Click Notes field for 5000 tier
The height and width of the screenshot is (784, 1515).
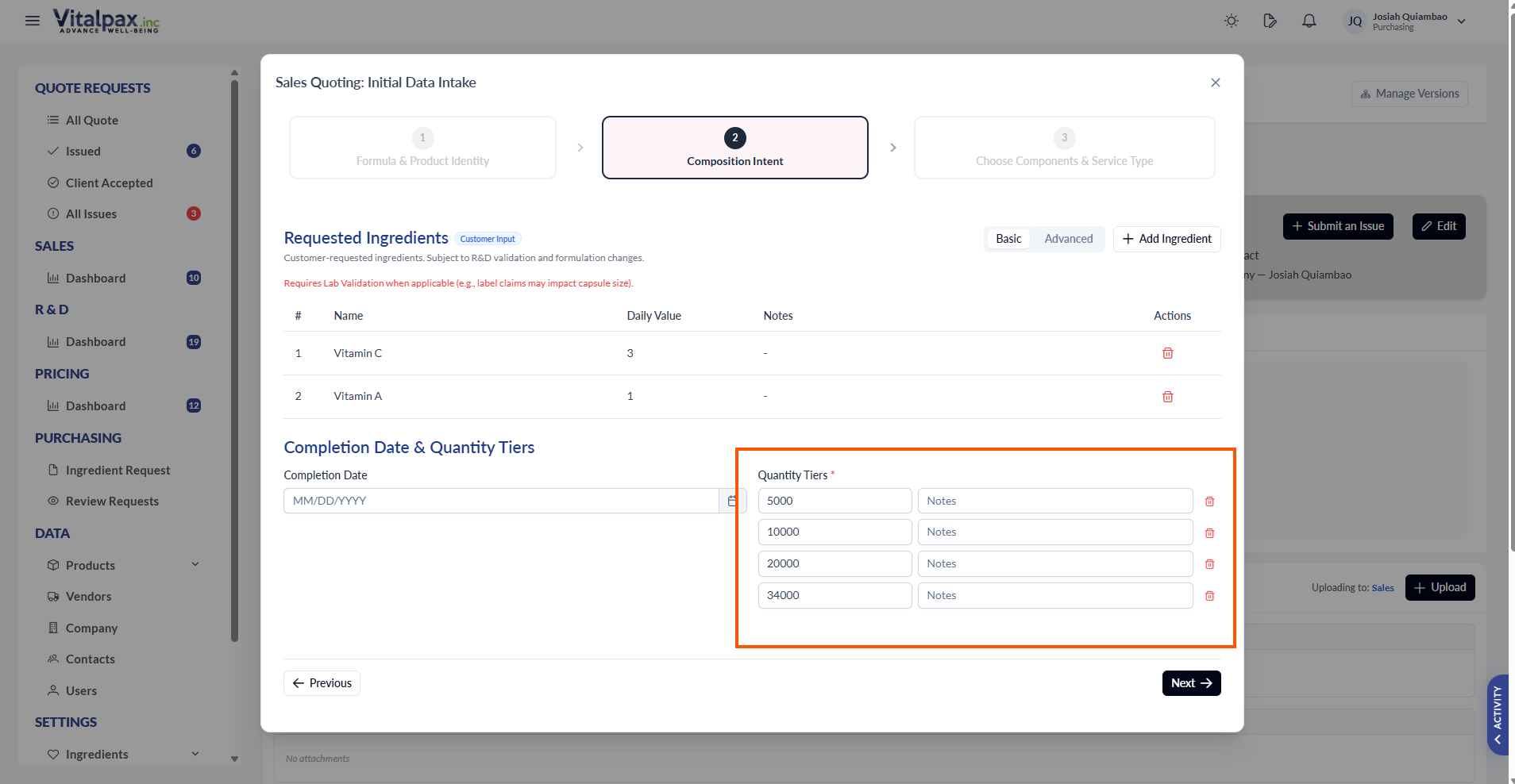(x=1055, y=501)
